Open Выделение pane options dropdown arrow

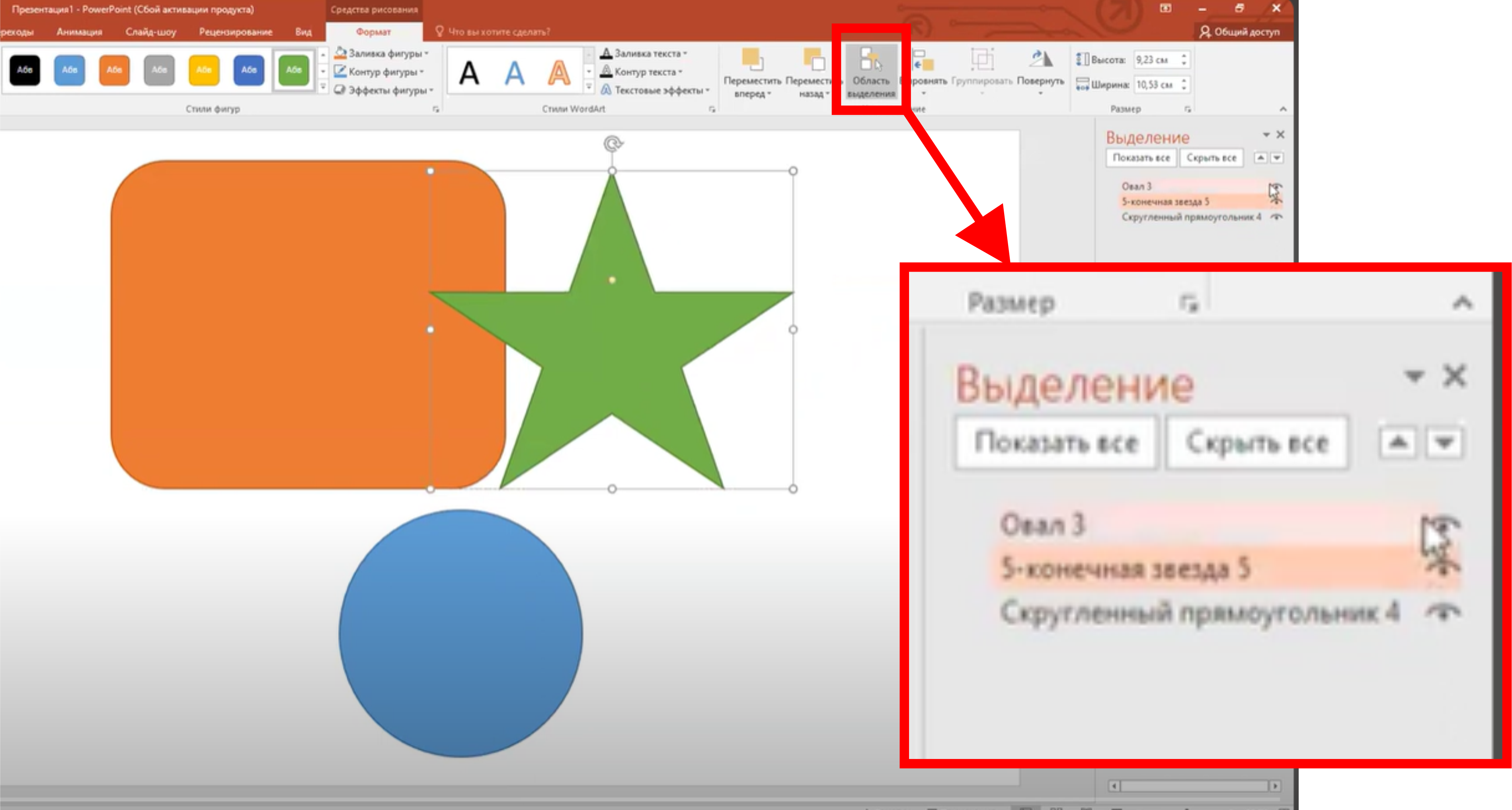pyautogui.click(x=1266, y=135)
